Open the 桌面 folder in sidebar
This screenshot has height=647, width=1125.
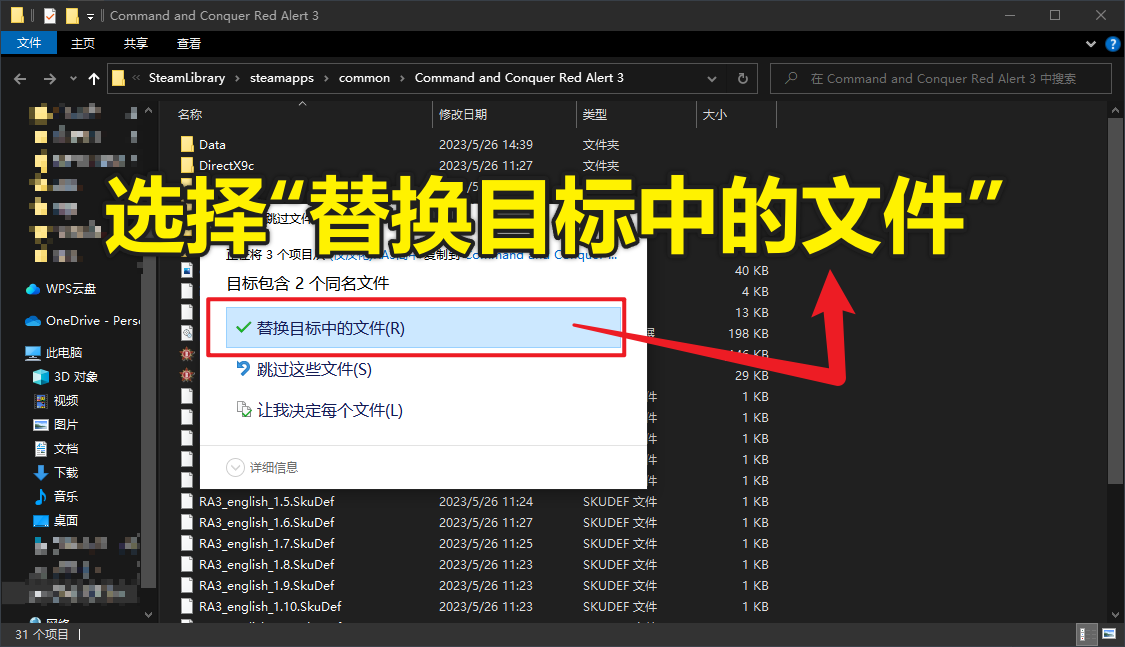(56, 521)
